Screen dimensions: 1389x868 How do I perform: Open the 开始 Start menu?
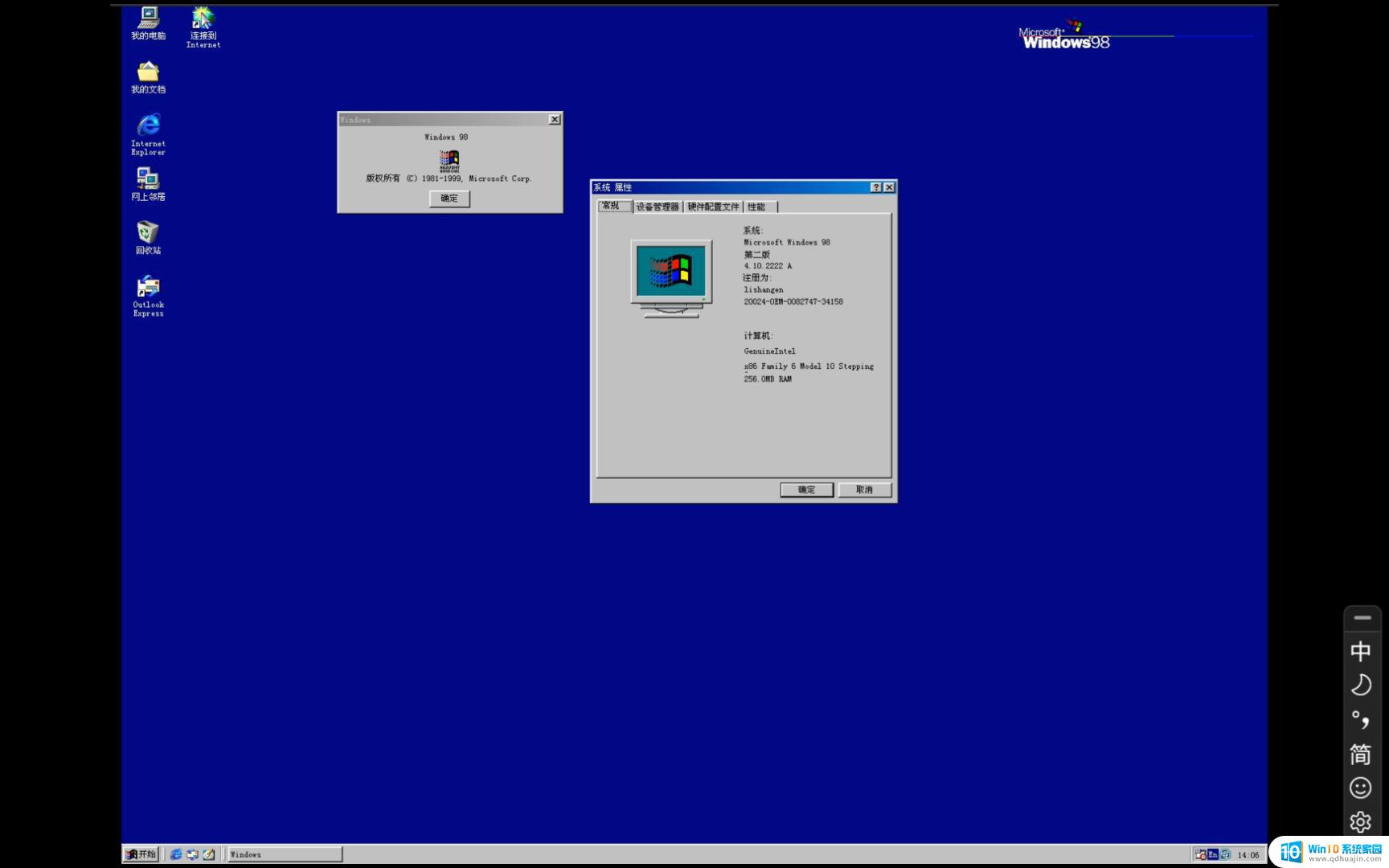[141, 854]
